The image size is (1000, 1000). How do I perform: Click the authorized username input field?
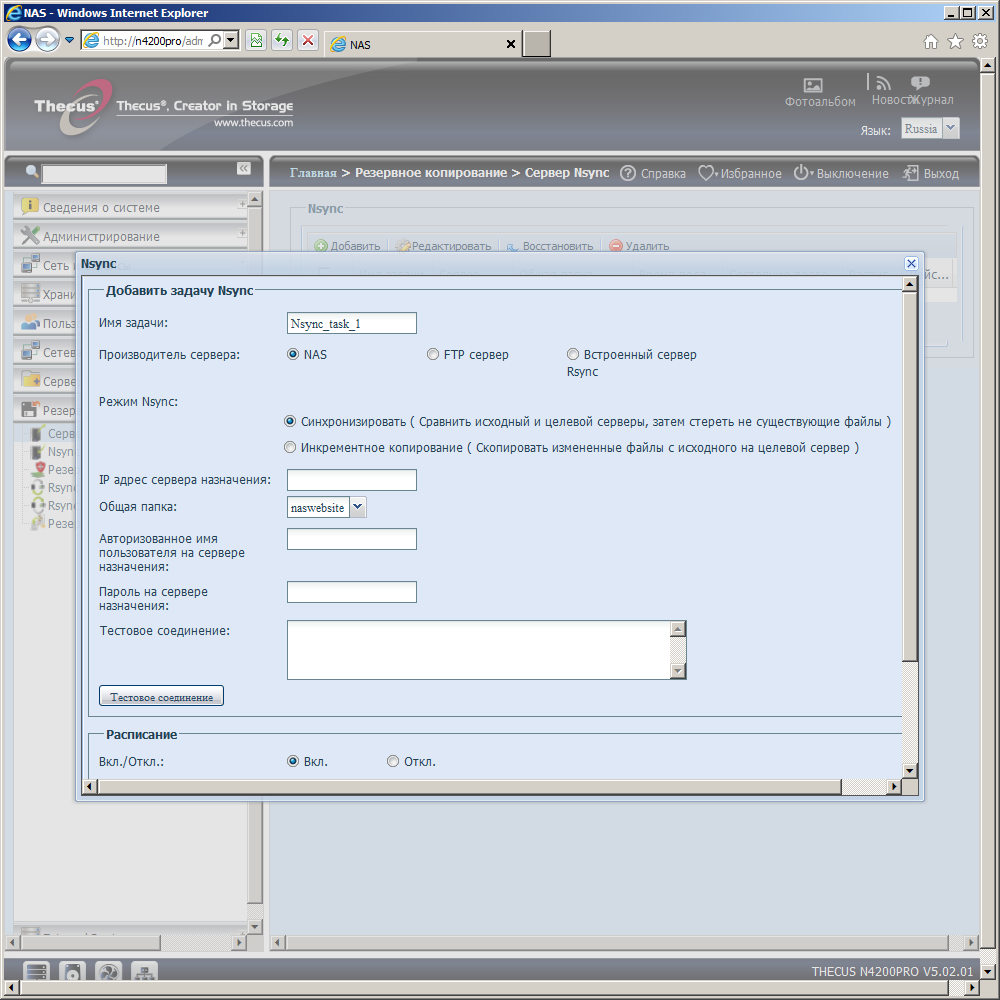pos(351,539)
